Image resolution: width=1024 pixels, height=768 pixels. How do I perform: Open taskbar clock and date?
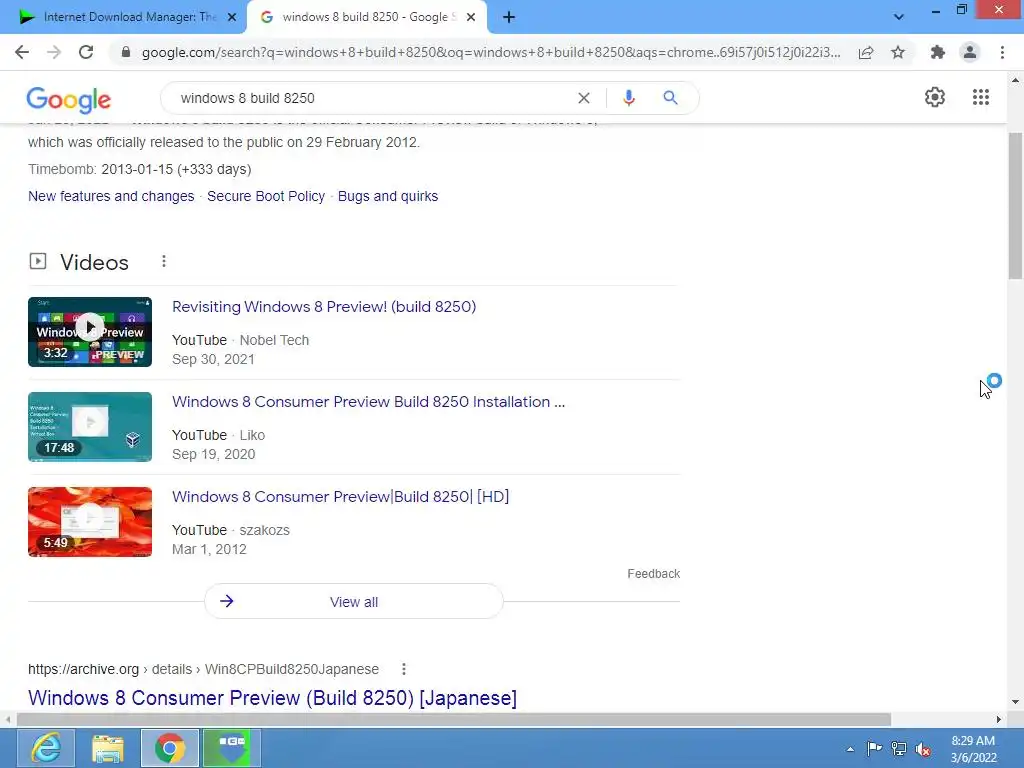pyautogui.click(x=973, y=749)
